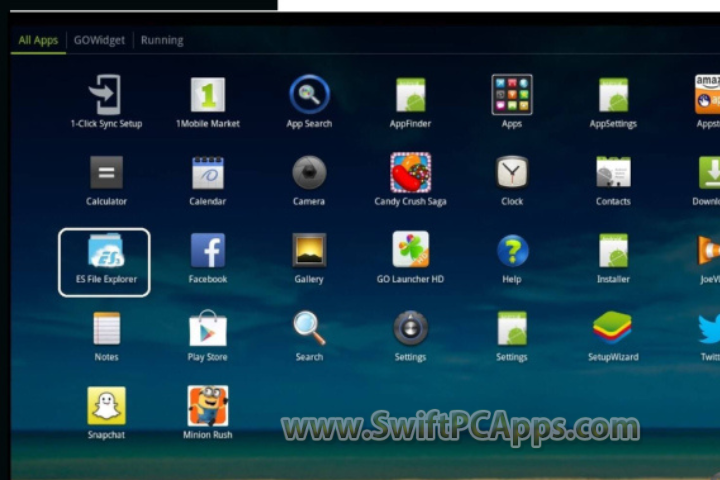Open the Help question mark icon
Viewport: 720px width, 480px height.
[512, 251]
